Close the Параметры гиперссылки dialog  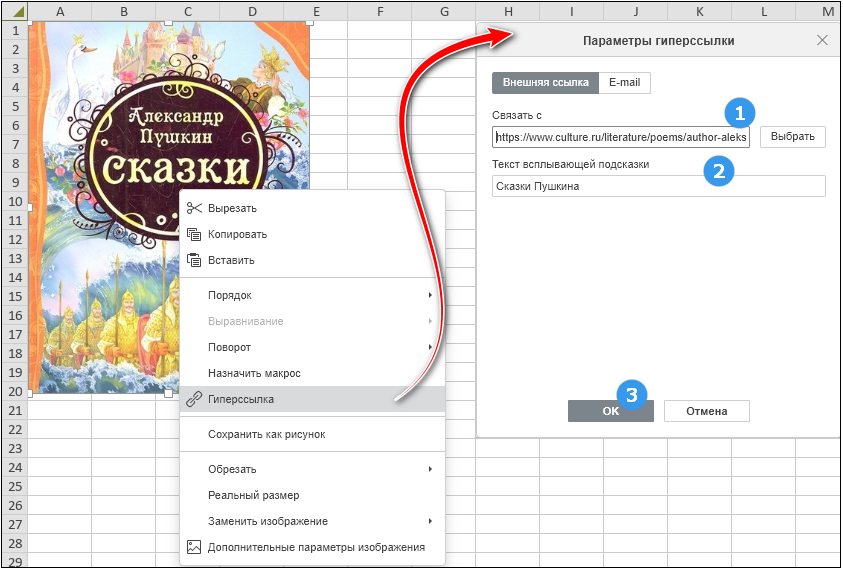[822, 40]
